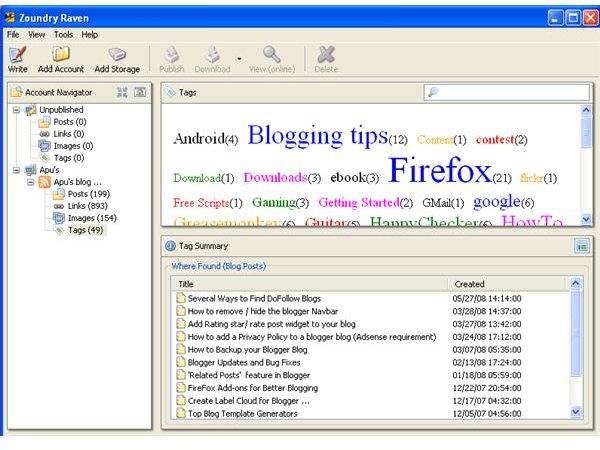Click the tag search input field

click(507, 92)
